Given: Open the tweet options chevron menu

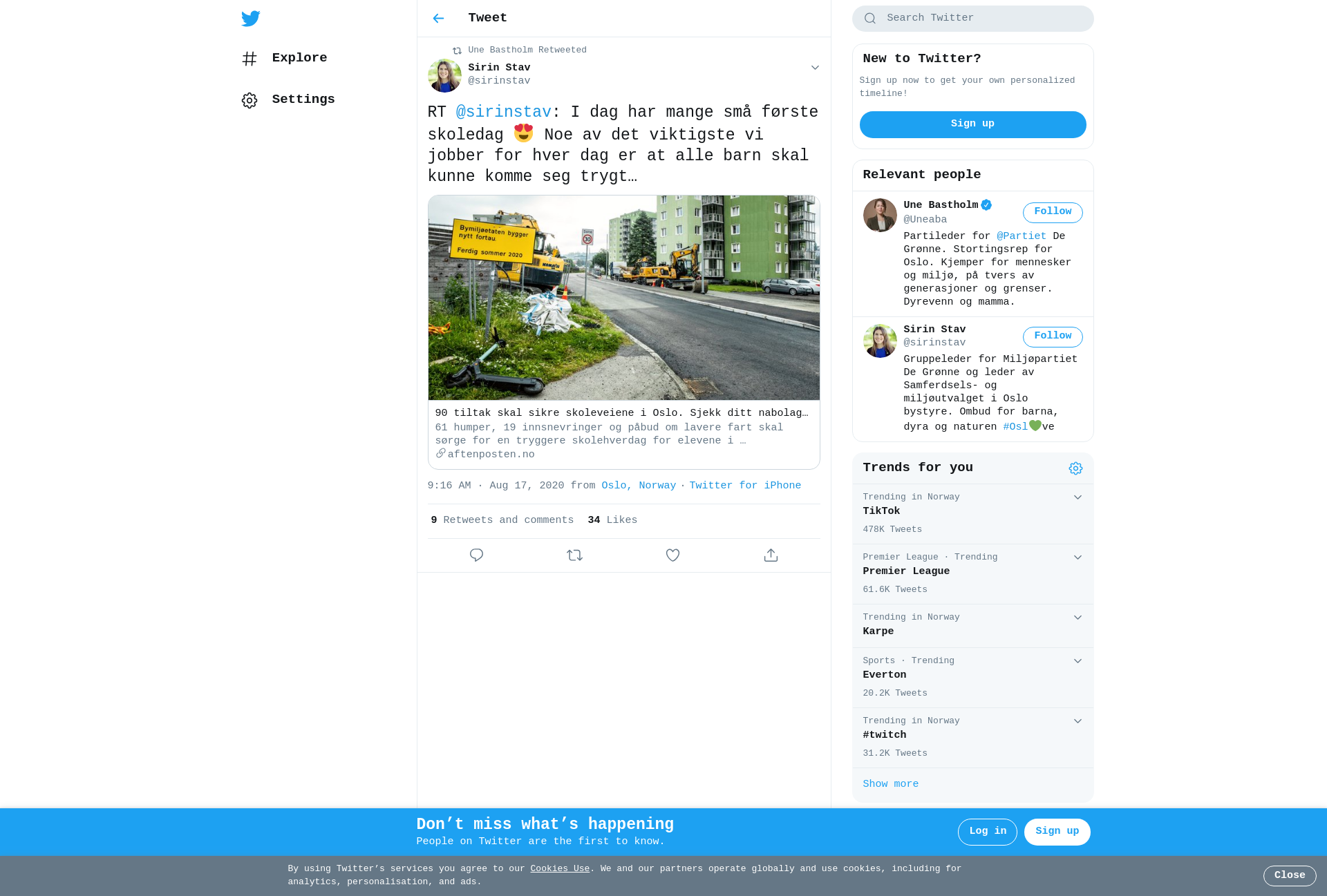Looking at the screenshot, I should point(815,68).
